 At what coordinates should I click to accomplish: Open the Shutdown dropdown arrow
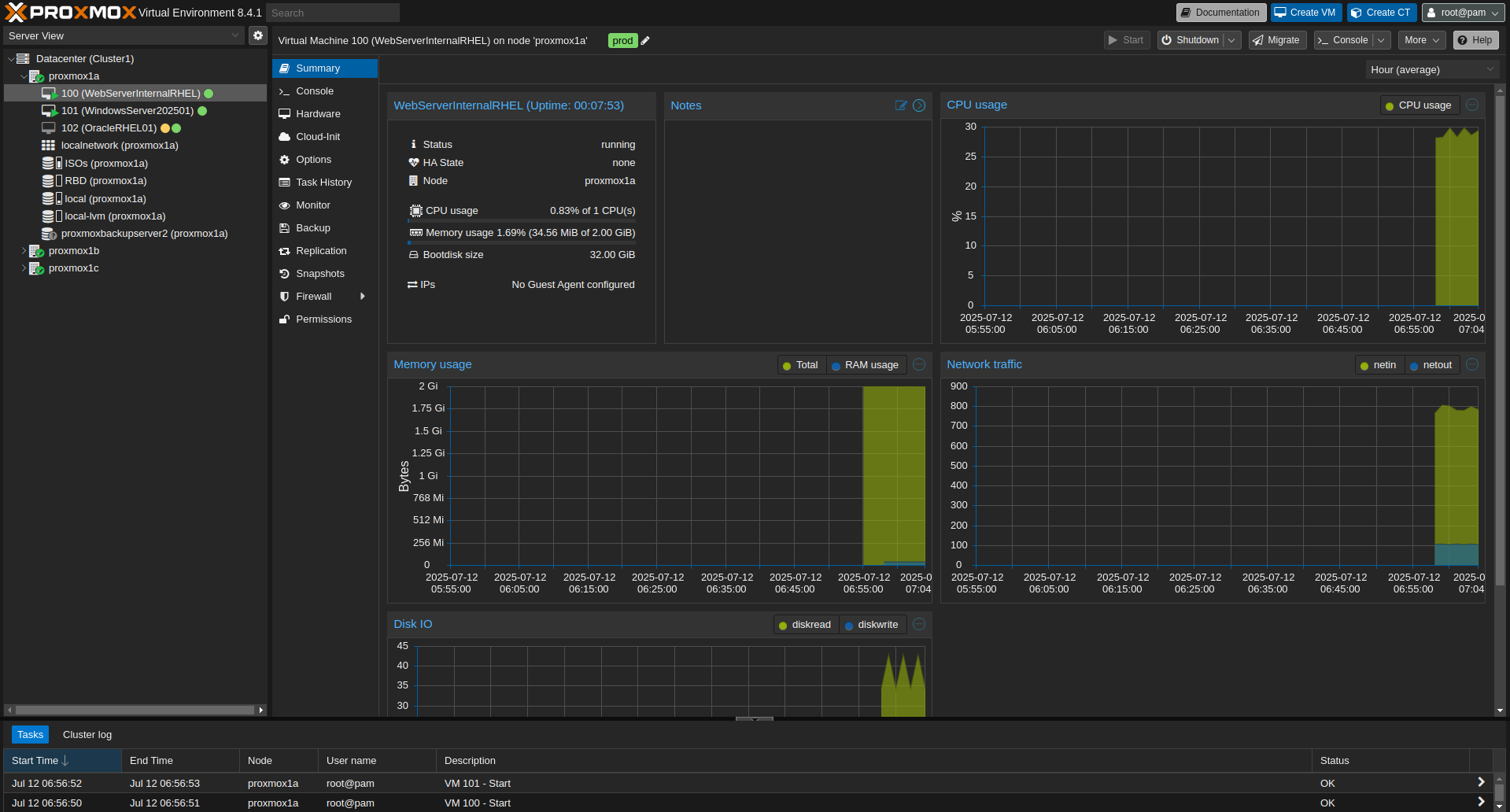(x=1232, y=40)
